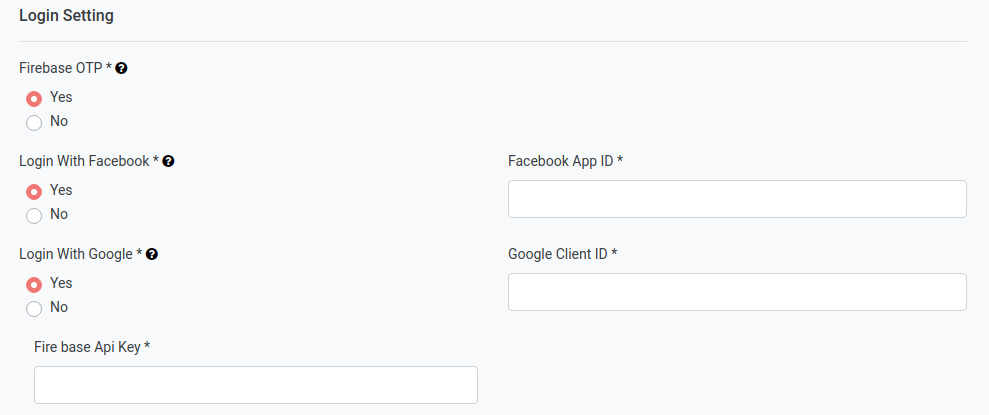Click the Firebase OTP field label
Image resolution: width=989 pixels, height=415 pixels.
point(66,68)
